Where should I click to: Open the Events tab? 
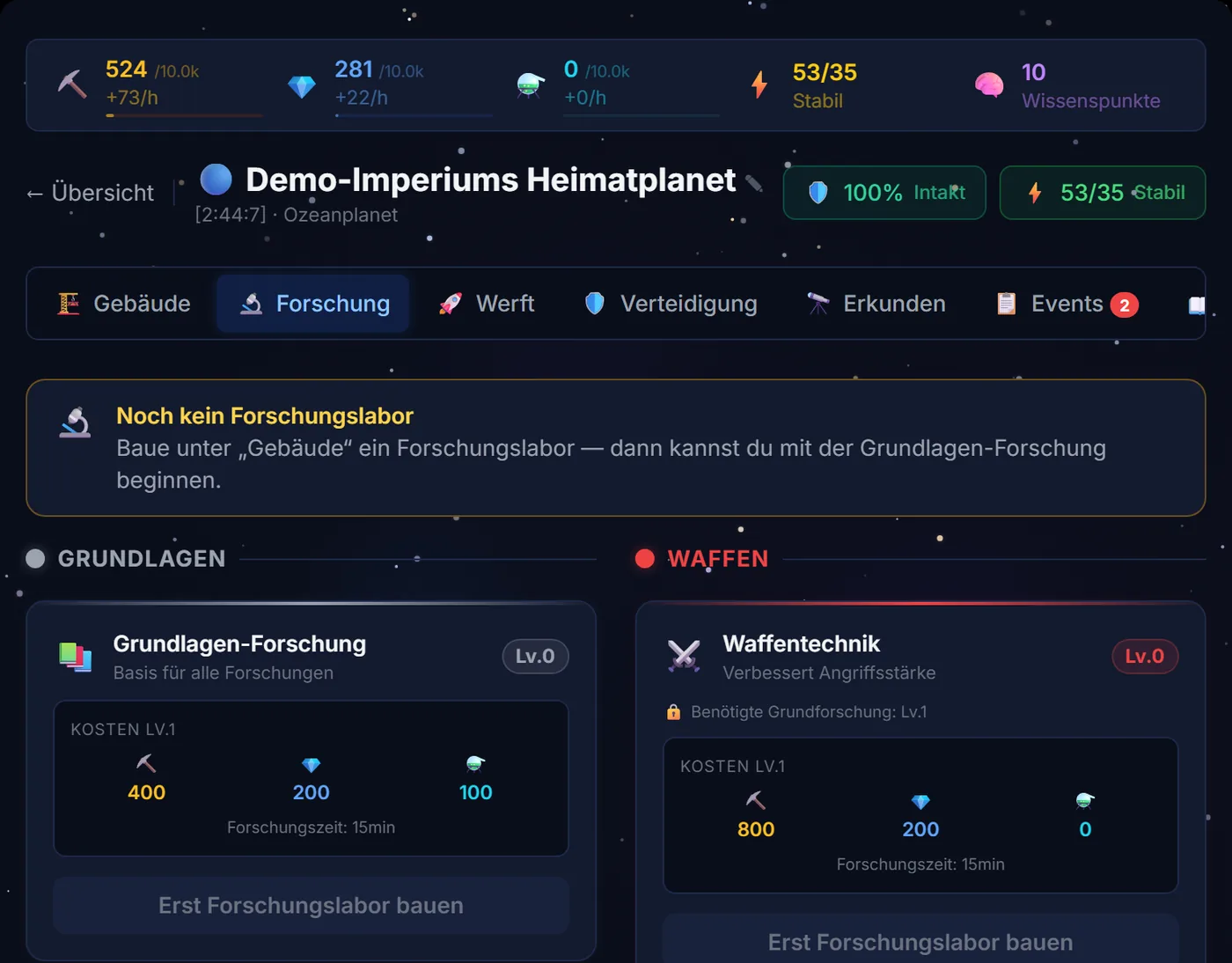click(x=1067, y=304)
